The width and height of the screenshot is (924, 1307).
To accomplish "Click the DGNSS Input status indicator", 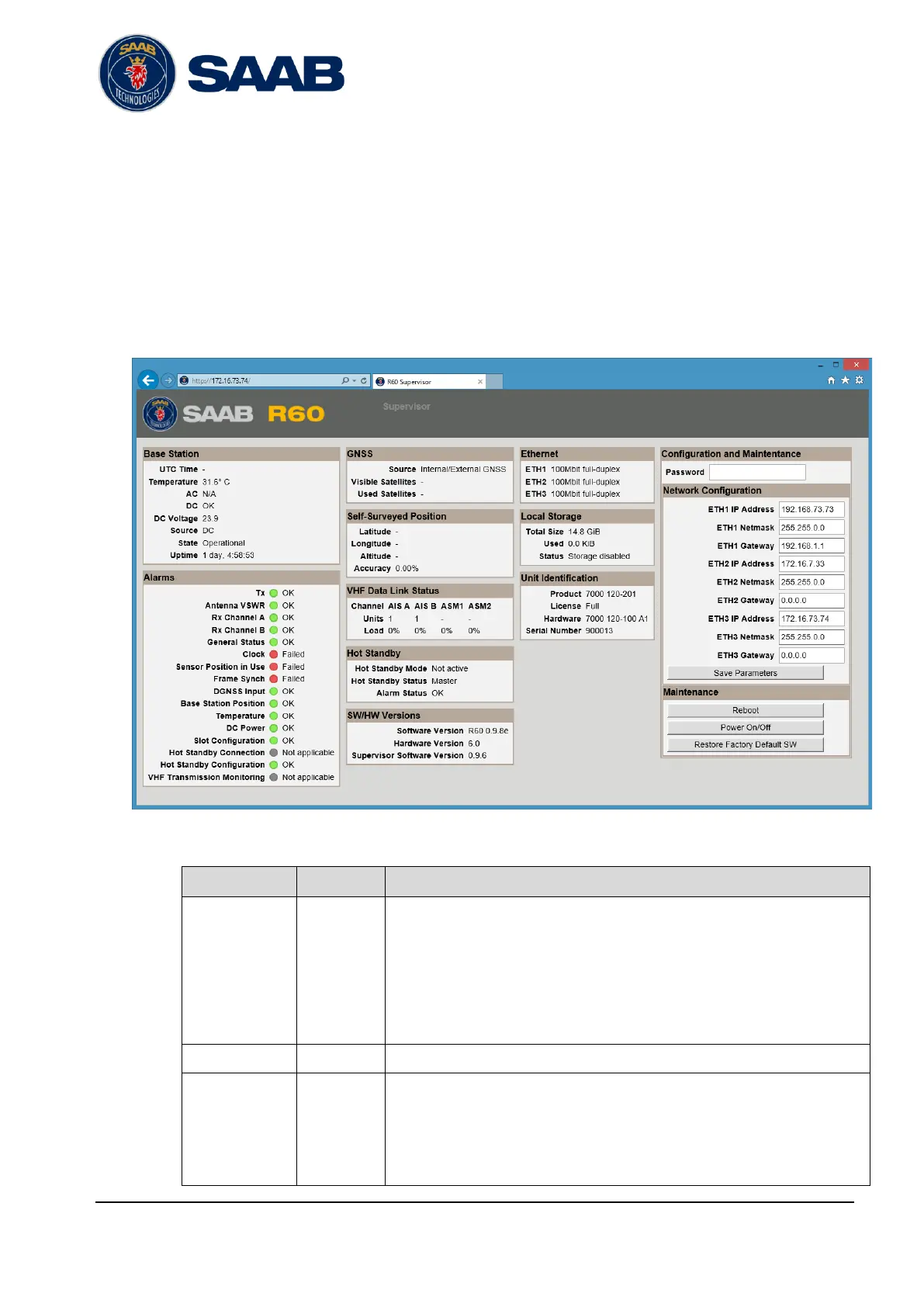I will pos(274,692).
